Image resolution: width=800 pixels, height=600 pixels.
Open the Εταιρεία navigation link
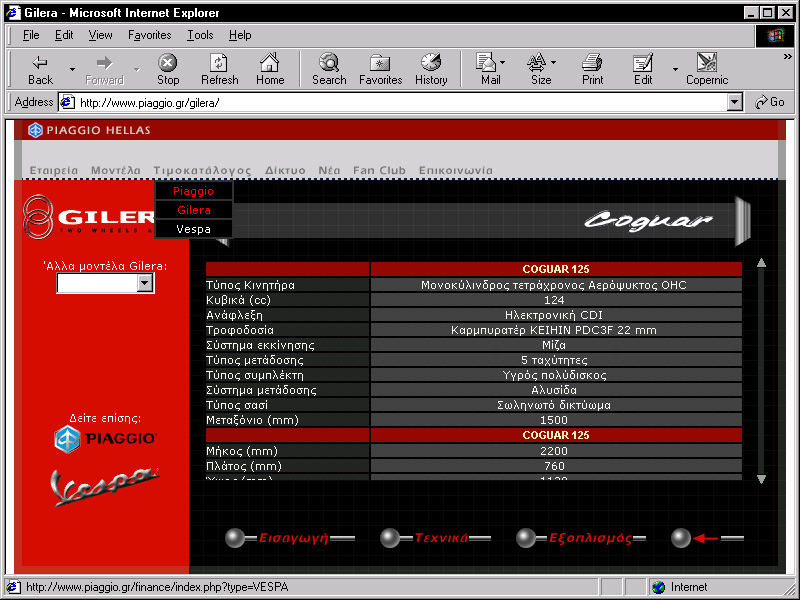tap(54, 170)
